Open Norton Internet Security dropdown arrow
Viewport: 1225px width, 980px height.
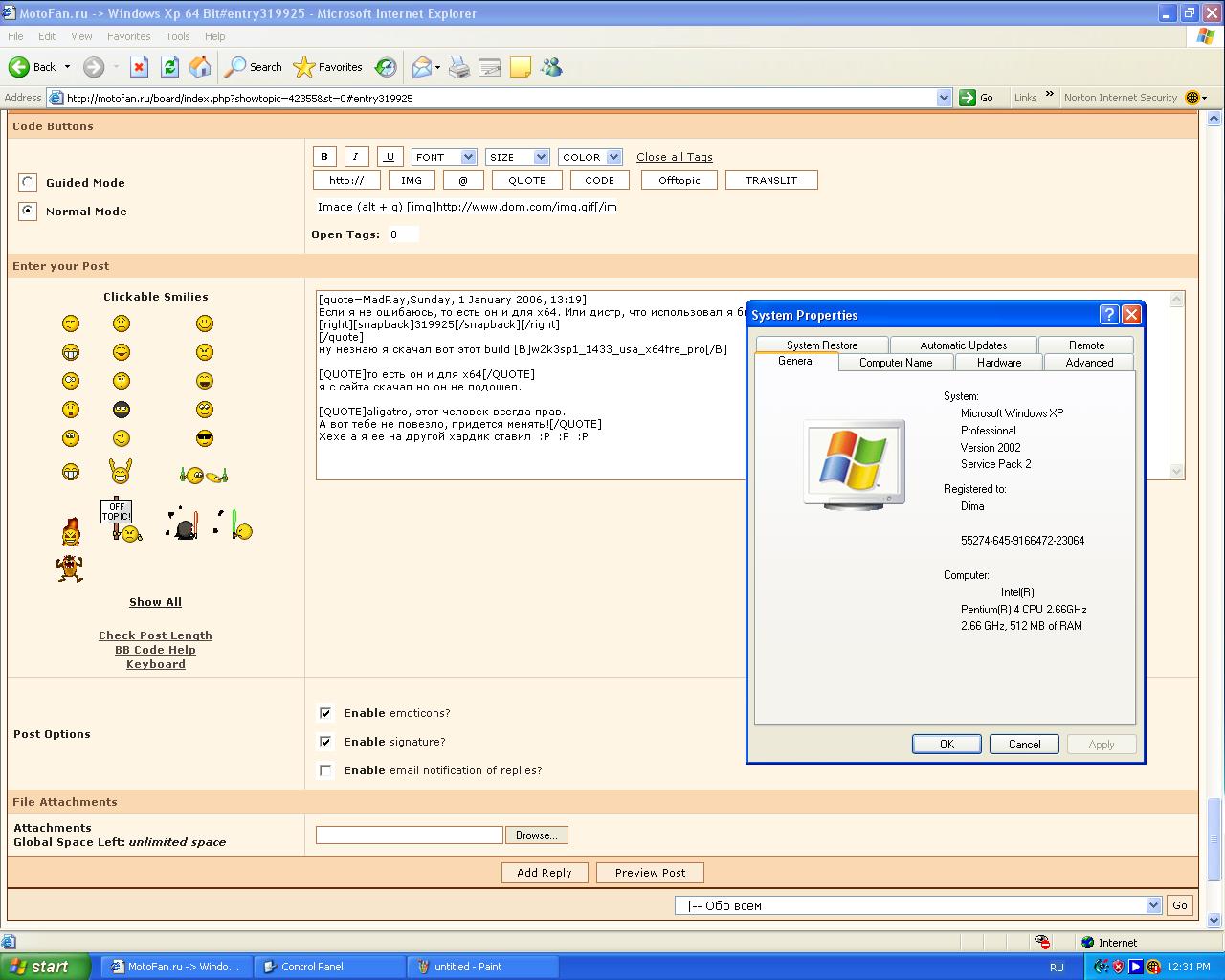(1204, 98)
